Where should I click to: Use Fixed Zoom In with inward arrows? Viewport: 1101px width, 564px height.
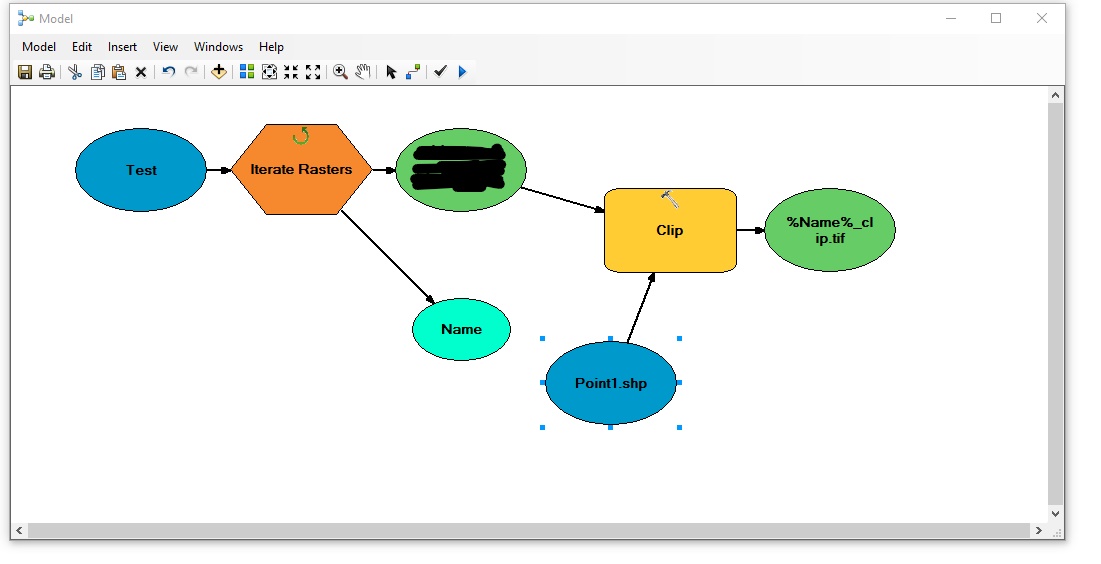[x=291, y=72]
